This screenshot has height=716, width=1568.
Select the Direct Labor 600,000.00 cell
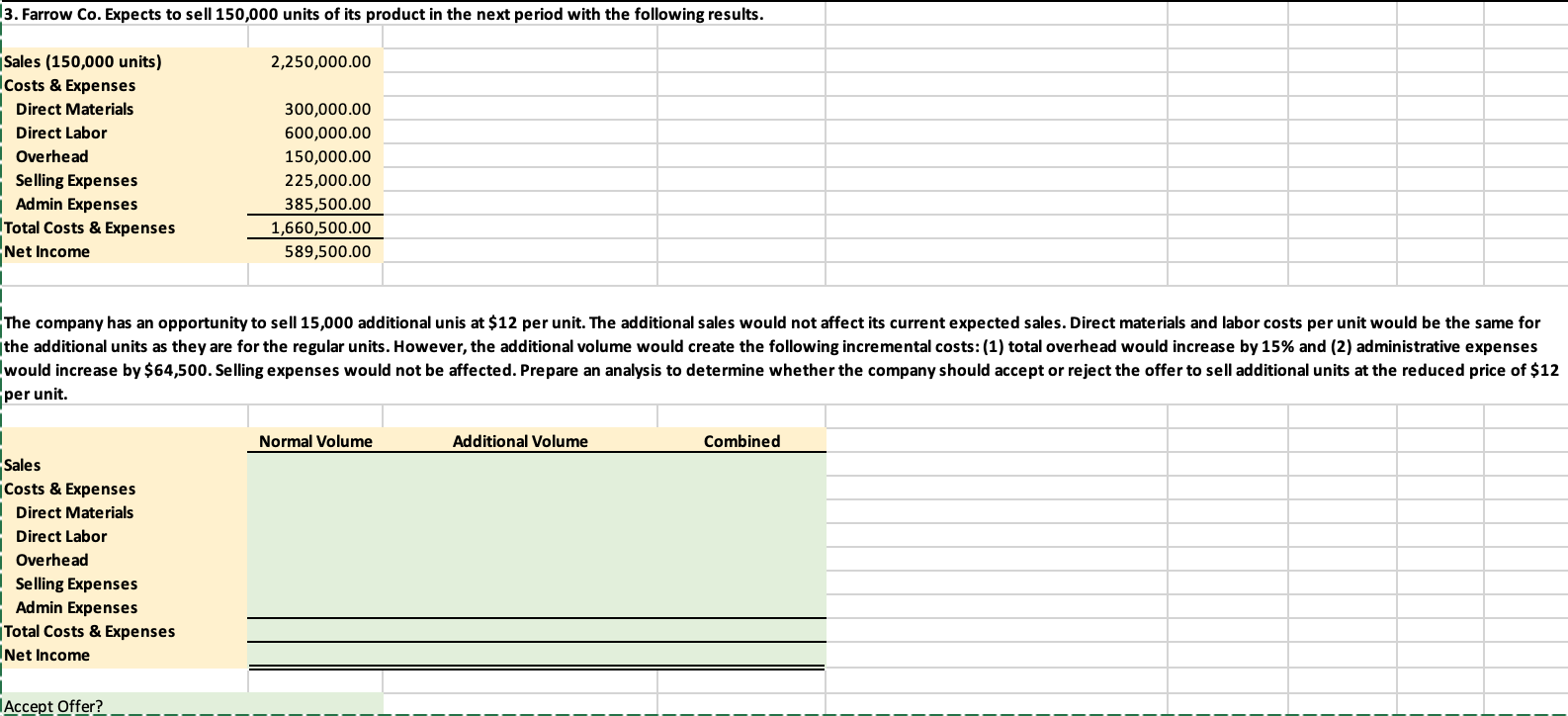pyautogui.click(x=315, y=133)
